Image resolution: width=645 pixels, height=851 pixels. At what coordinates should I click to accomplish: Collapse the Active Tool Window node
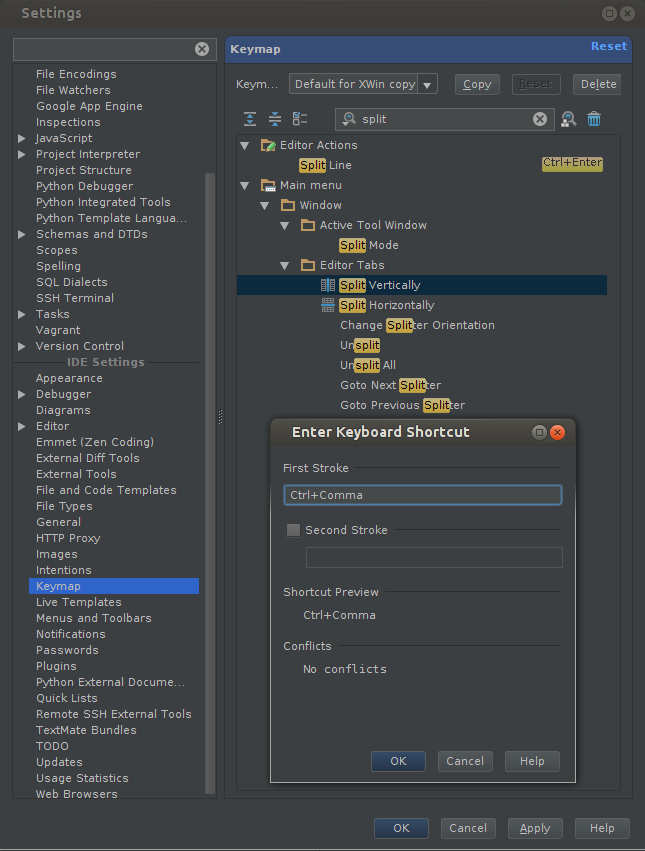click(284, 226)
